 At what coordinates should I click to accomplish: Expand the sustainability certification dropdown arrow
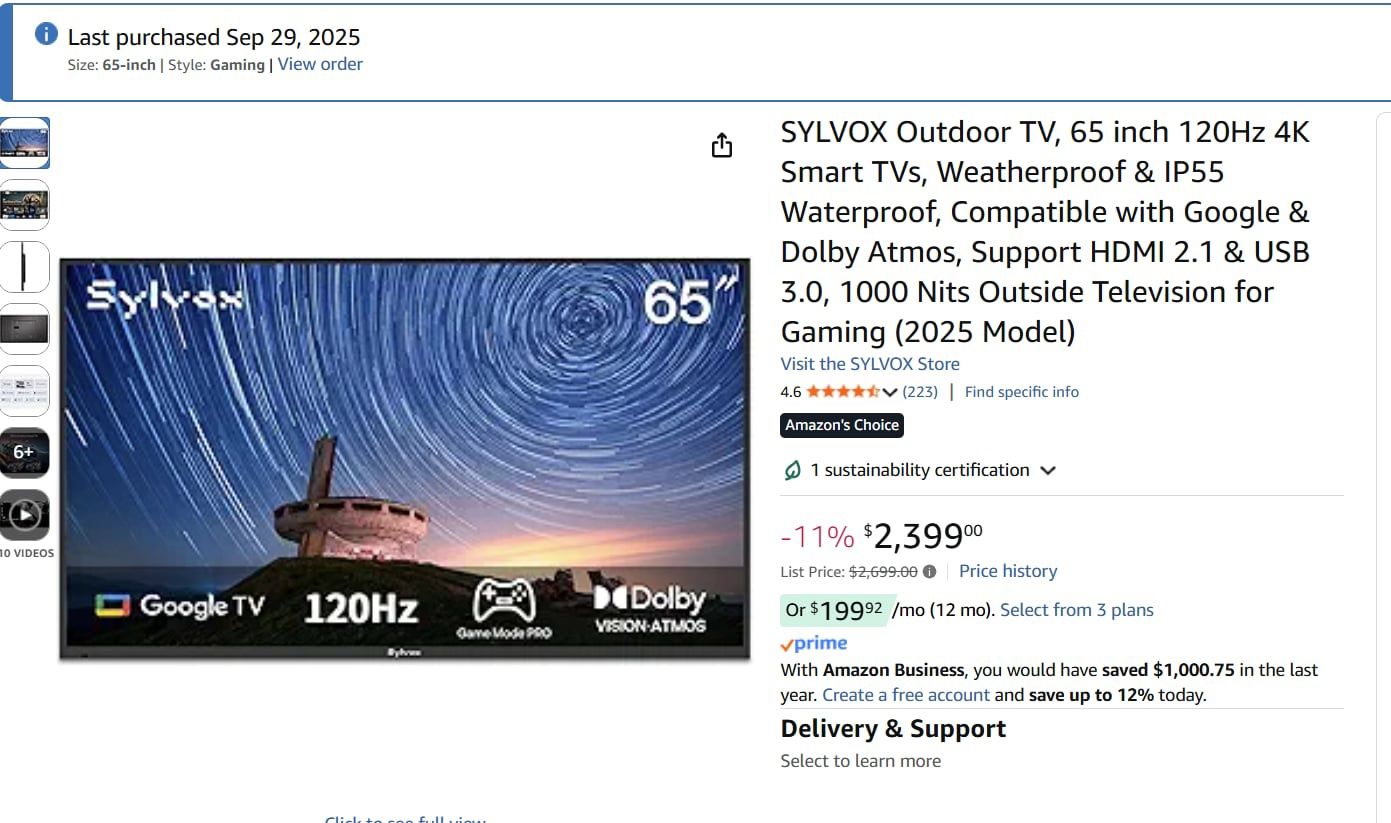coord(1048,470)
